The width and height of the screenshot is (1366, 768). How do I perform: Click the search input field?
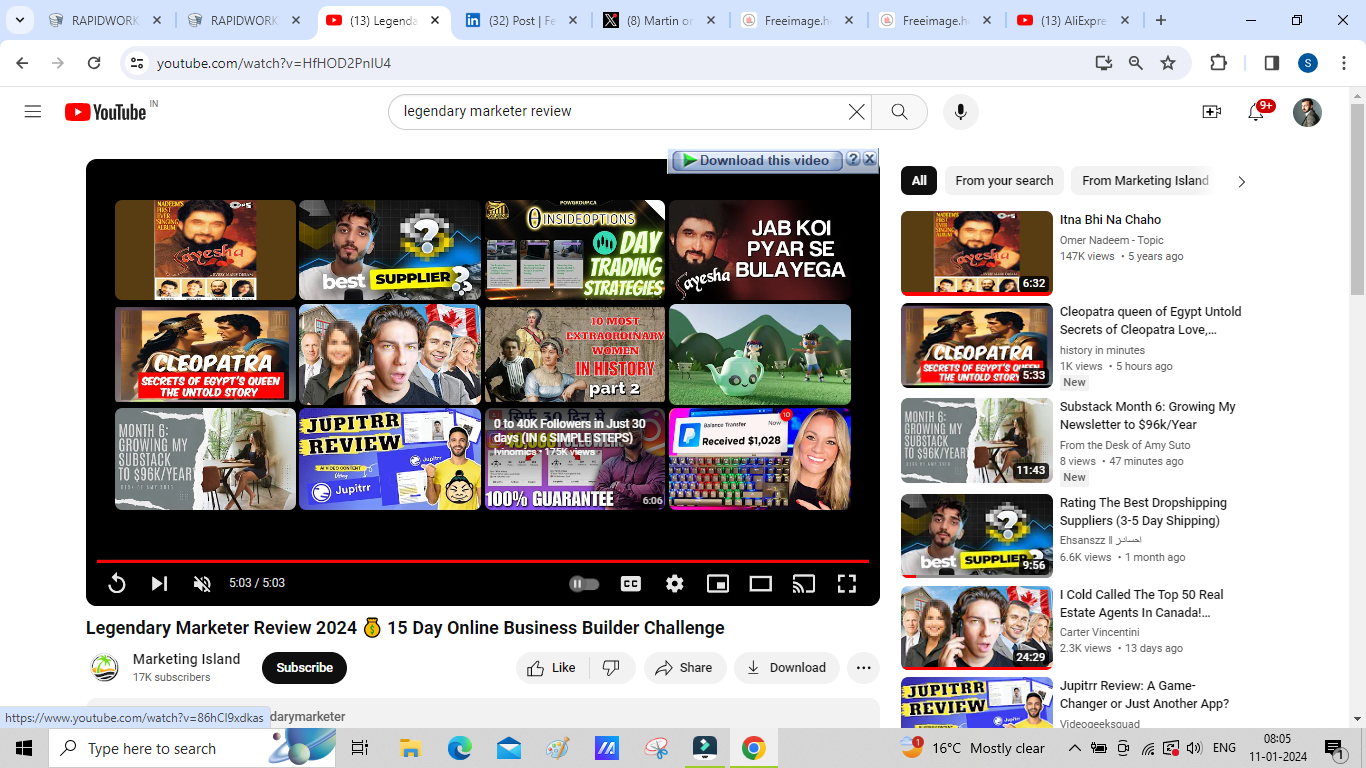(x=620, y=112)
